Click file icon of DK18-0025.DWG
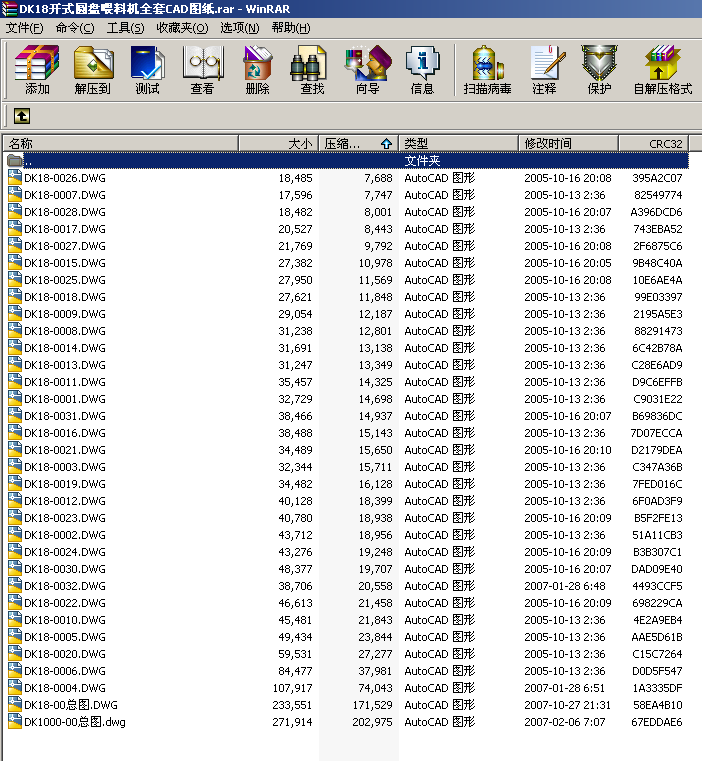 (x=15, y=280)
